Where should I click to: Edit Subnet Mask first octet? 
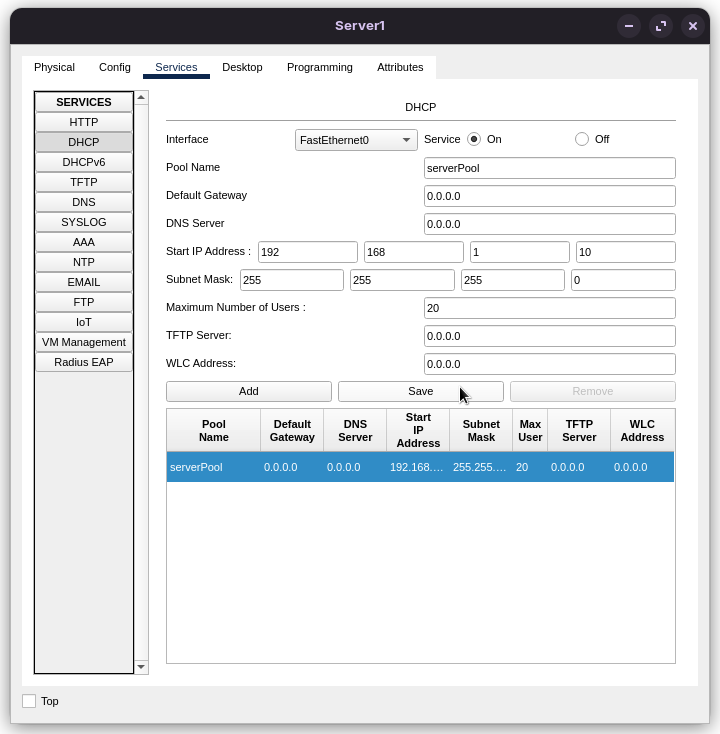pos(292,280)
